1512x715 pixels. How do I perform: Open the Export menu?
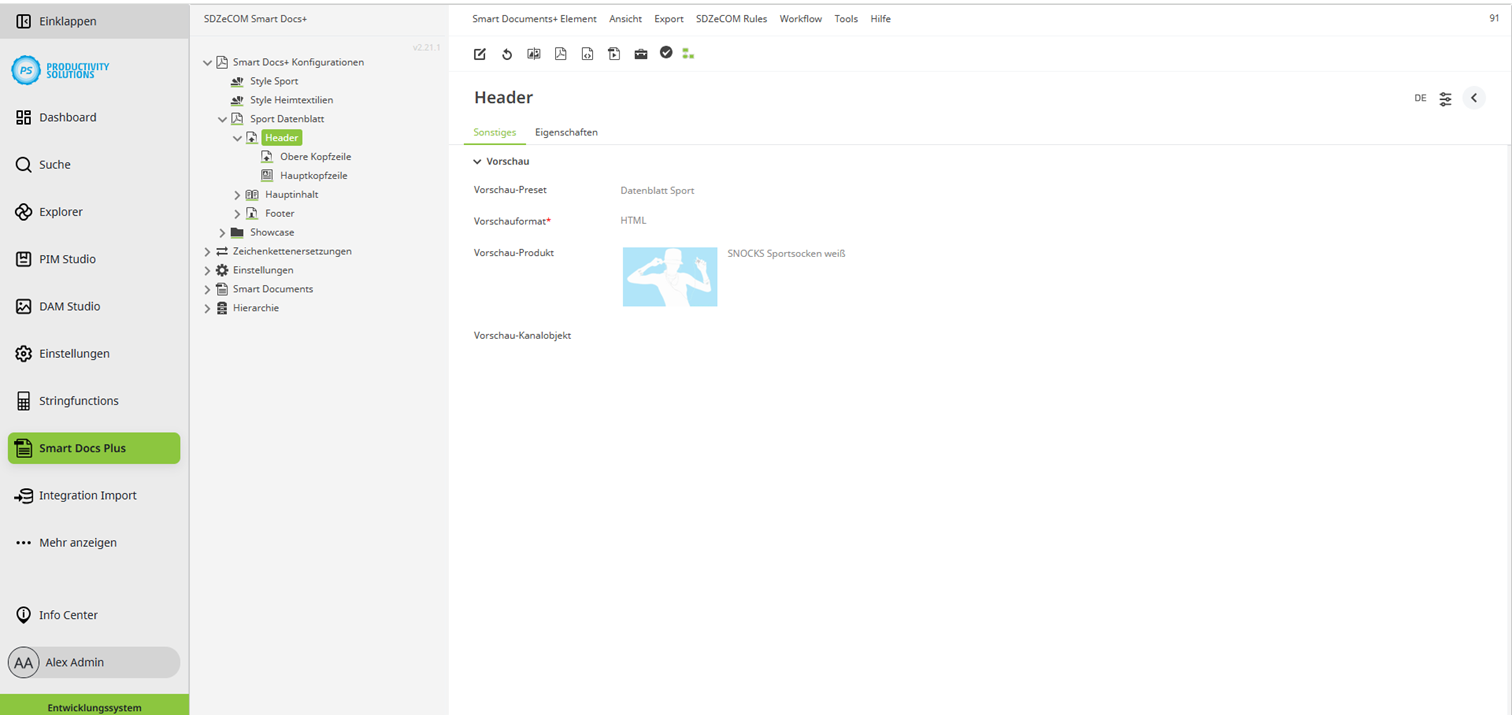669,19
